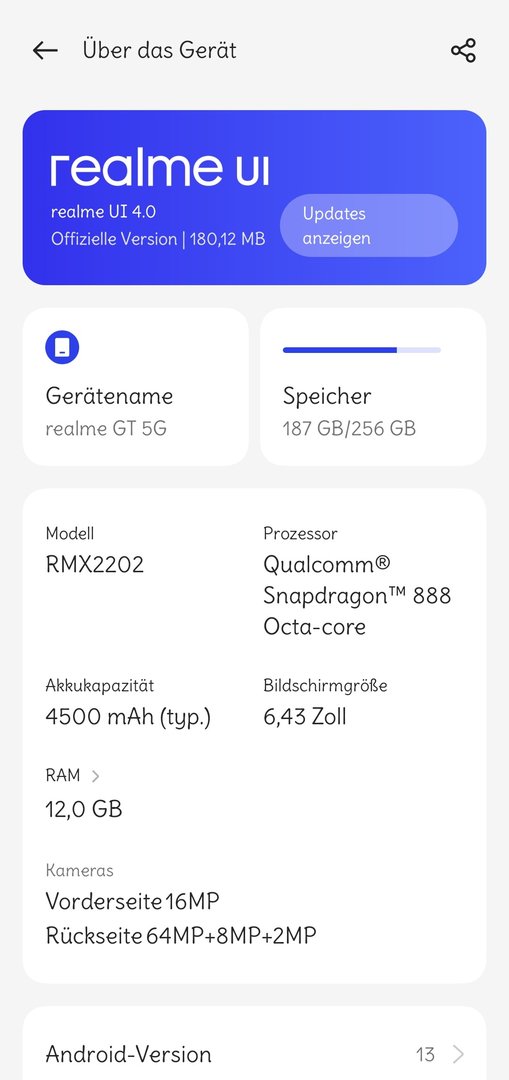Open the Updates anzeigen button

[x=368, y=225]
